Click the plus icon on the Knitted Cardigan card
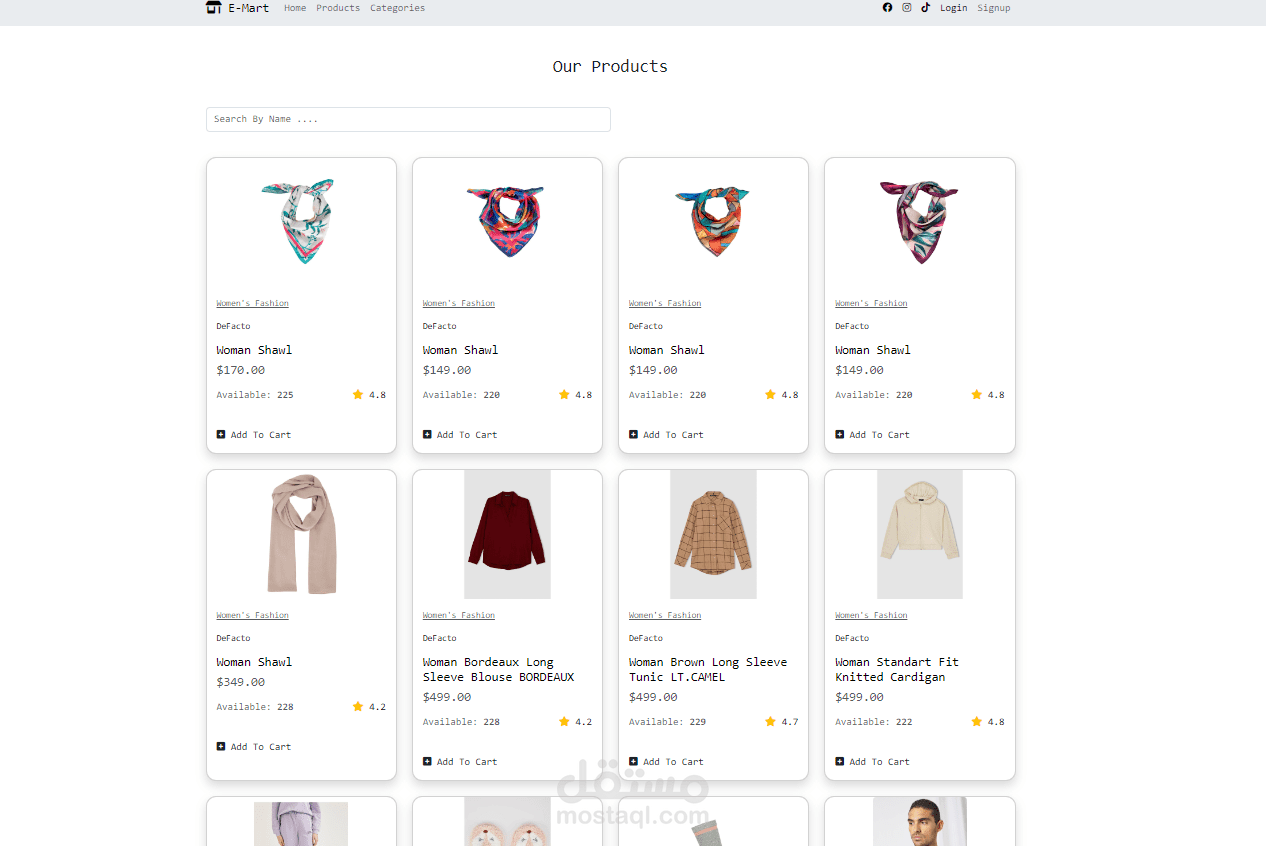The image size is (1266, 846). [840, 761]
